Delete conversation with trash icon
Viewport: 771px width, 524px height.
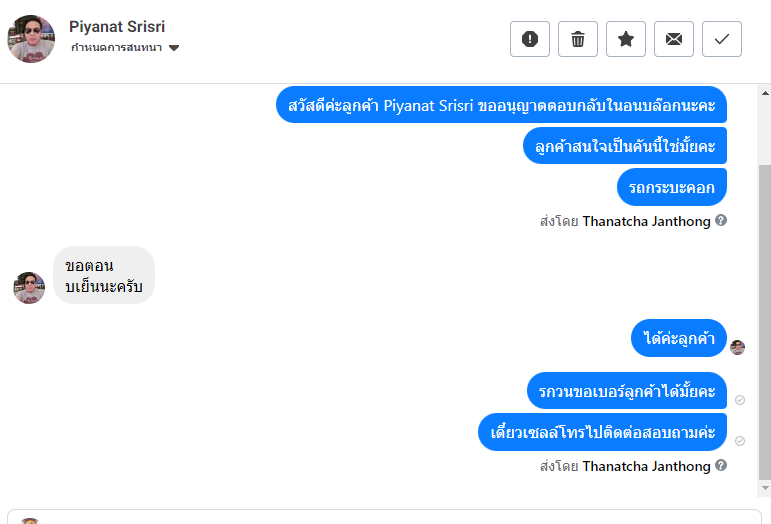(x=578, y=39)
